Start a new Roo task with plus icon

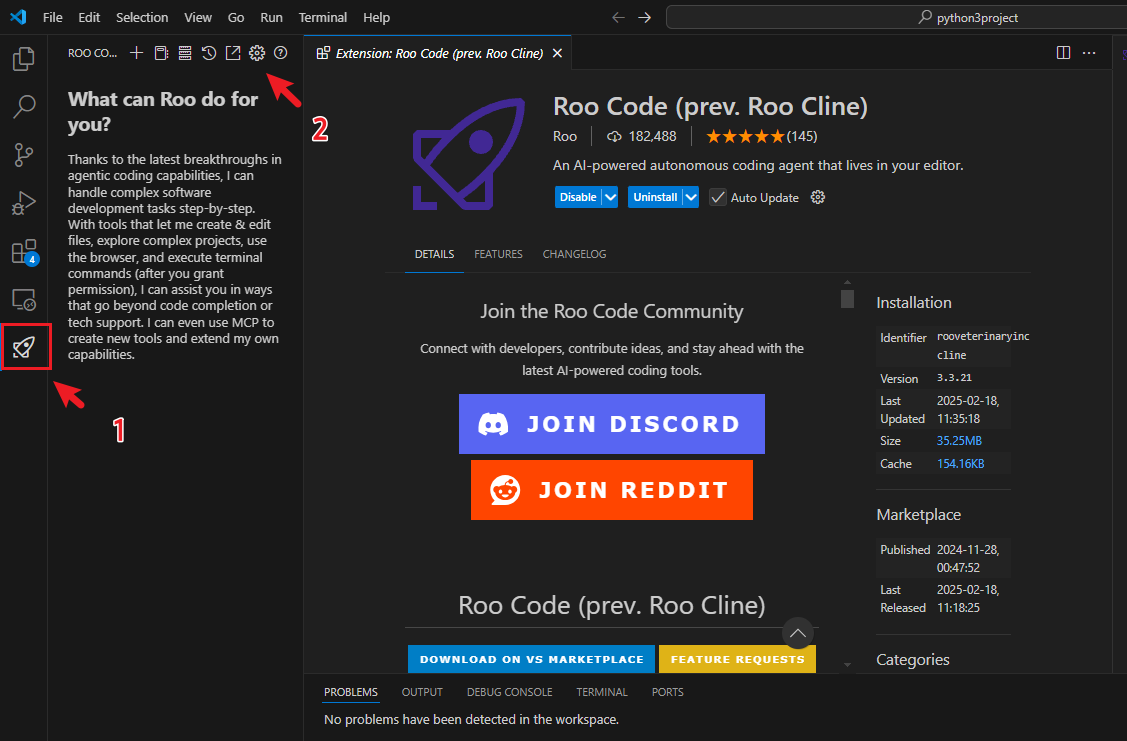(137, 52)
